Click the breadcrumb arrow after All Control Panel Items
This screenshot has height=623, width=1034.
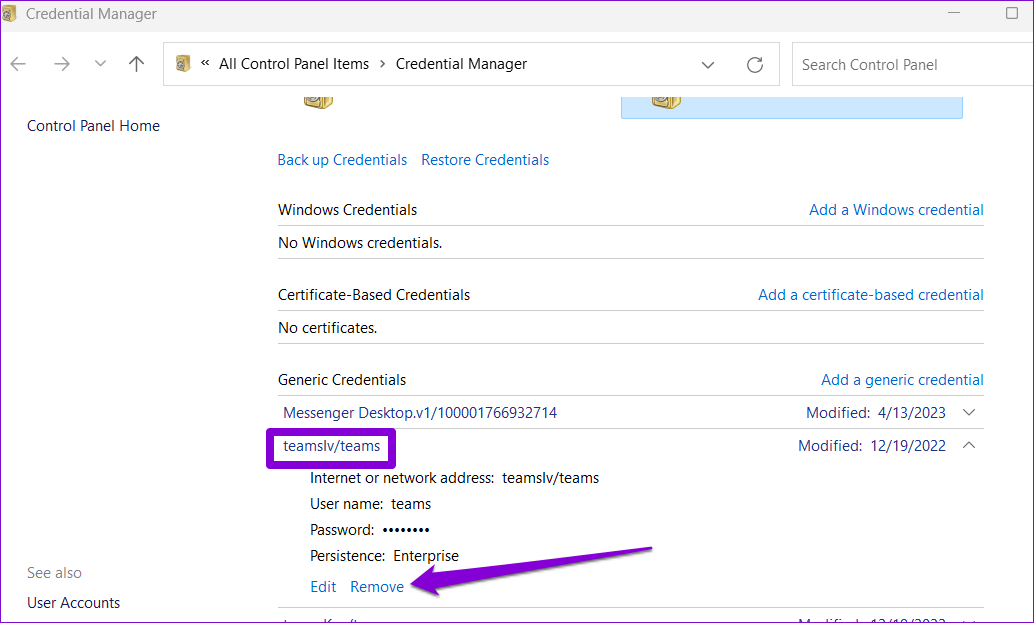coord(382,65)
